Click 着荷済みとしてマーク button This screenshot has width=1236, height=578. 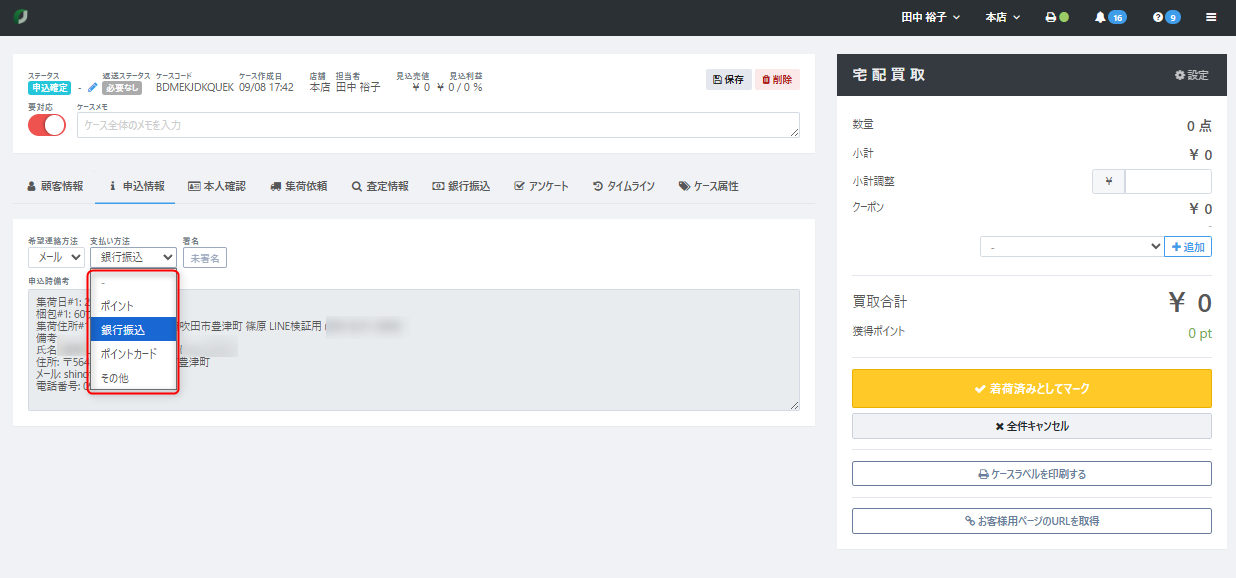click(x=1032, y=388)
